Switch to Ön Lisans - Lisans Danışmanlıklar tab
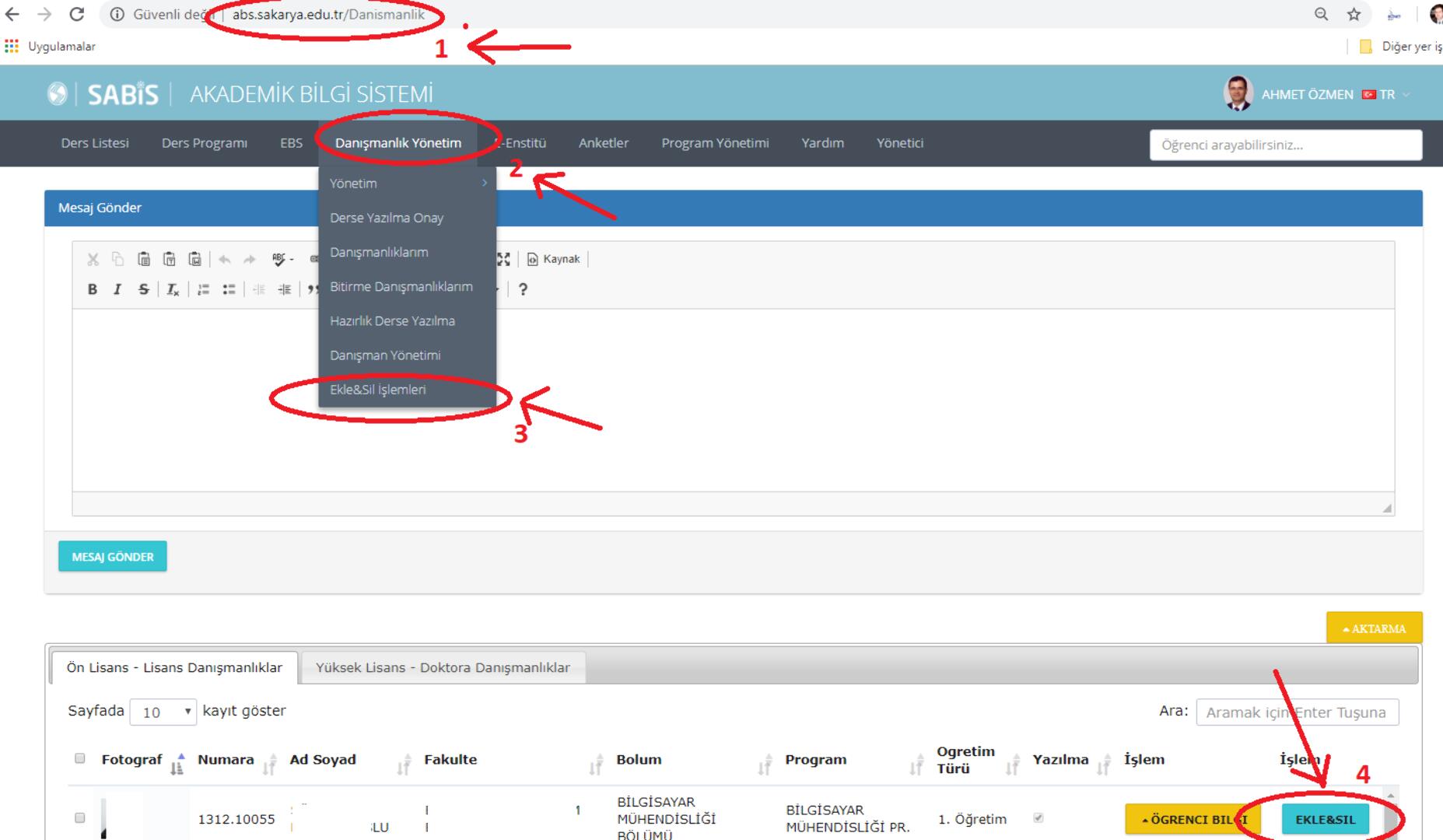 click(174, 668)
